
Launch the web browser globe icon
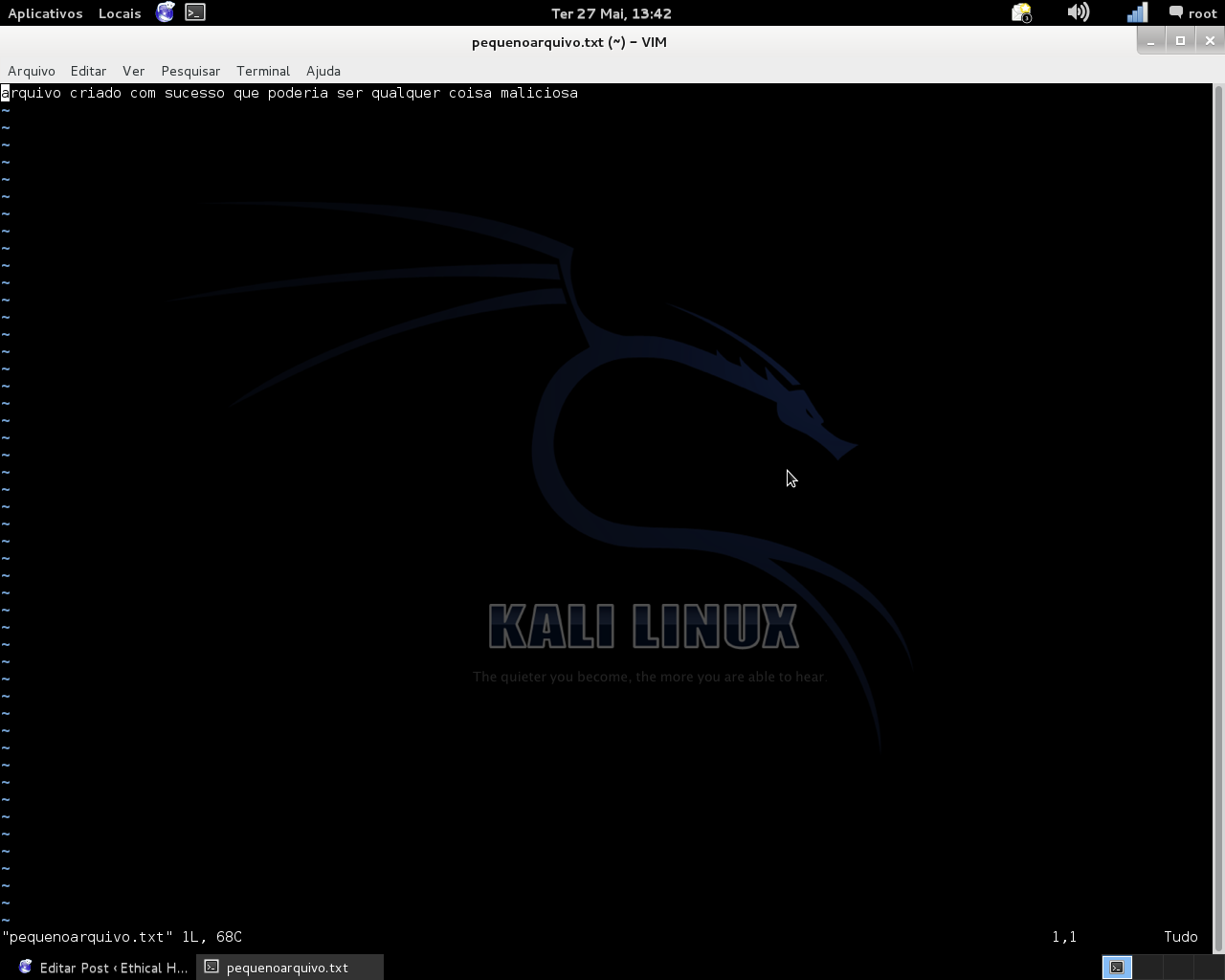click(x=166, y=12)
